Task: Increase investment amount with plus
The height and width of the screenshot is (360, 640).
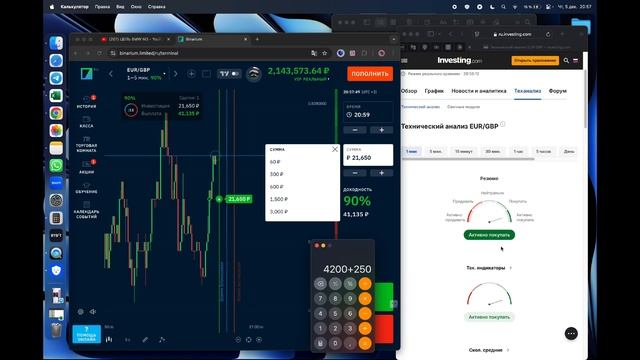Action: pos(382,173)
